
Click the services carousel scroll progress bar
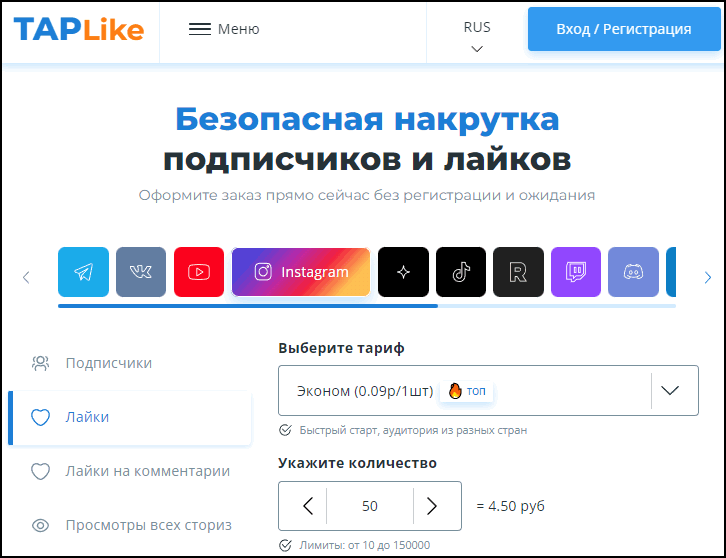point(367,306)
